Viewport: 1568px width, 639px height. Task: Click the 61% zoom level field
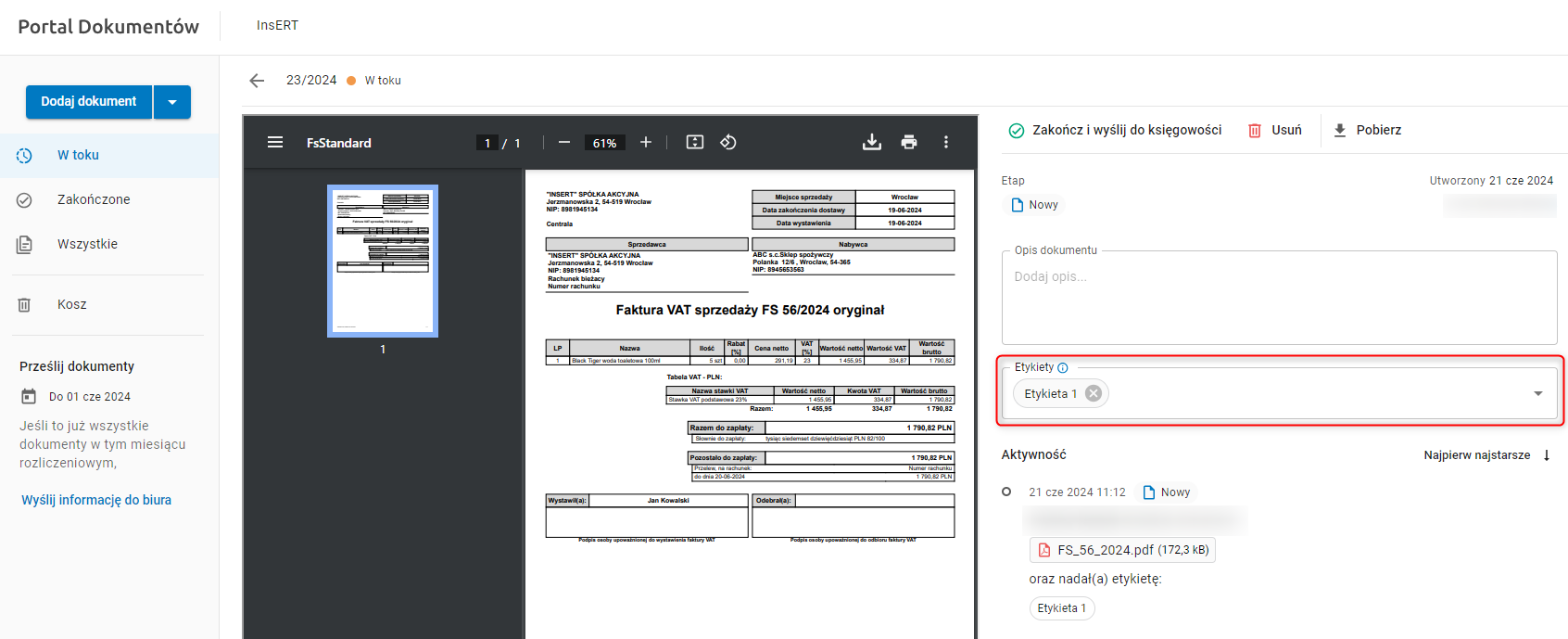(605, 143)
